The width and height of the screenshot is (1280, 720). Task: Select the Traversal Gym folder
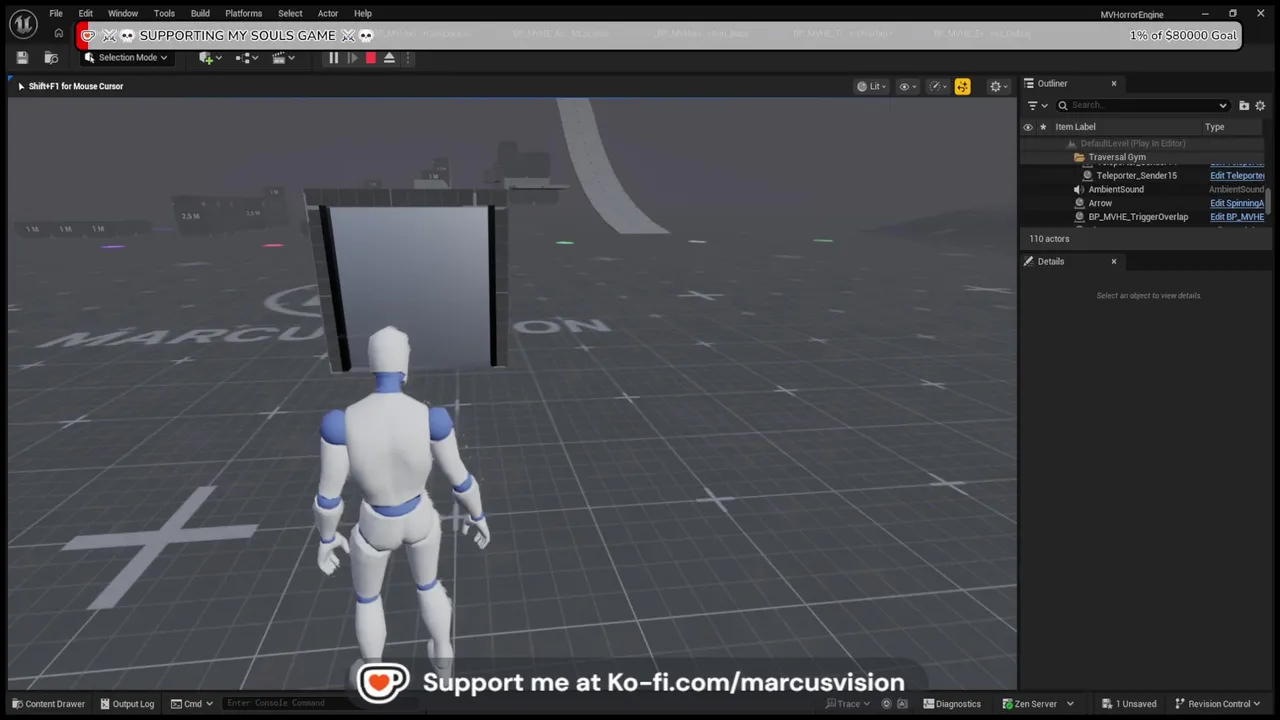click(1117, 158)
